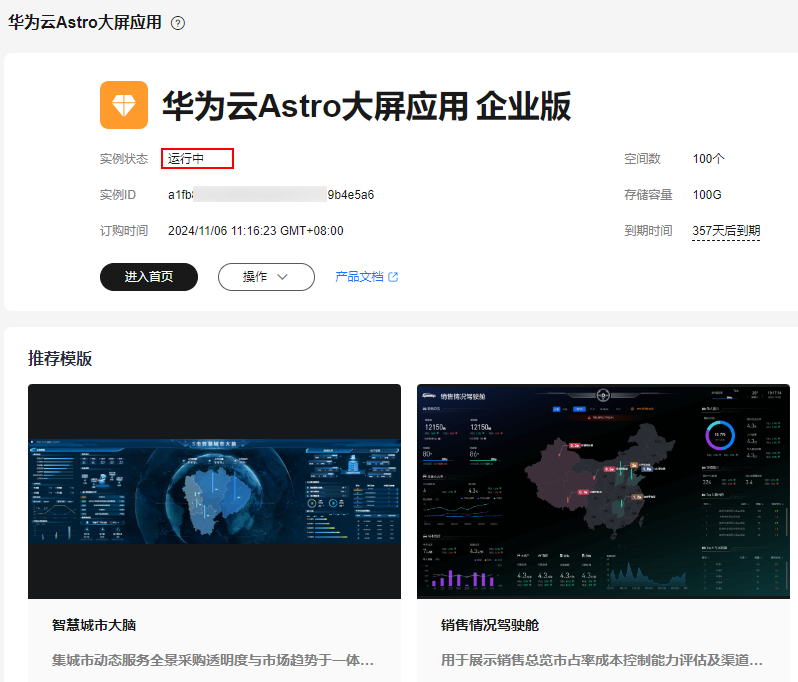The image size is (798, 682).
Task: Open the 智慧城市大脑 template thumbnail
Action: click(214, 491)
